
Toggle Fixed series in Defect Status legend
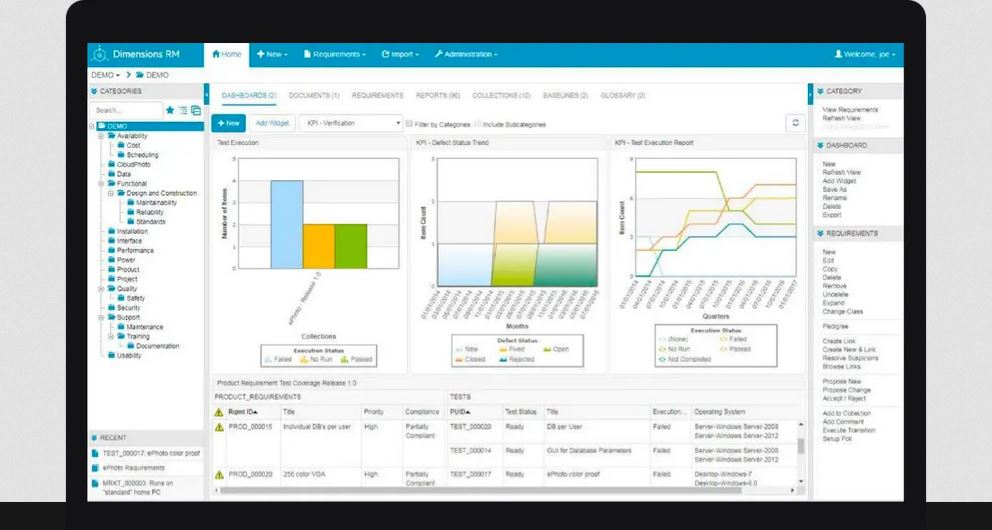point(511,349)
